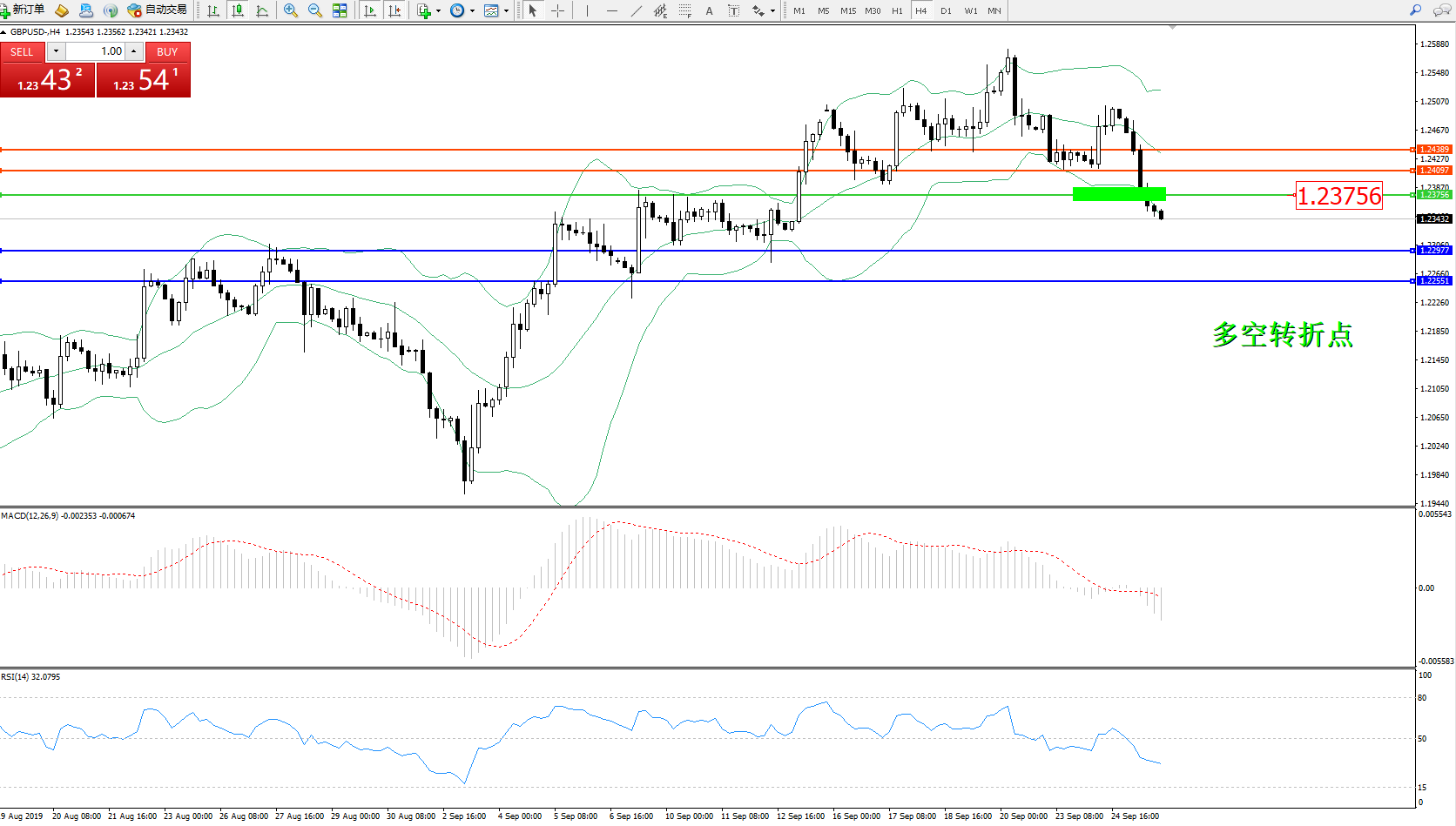Draw a vertical line tool
The image size is (1456, 826).
point(587,10)
